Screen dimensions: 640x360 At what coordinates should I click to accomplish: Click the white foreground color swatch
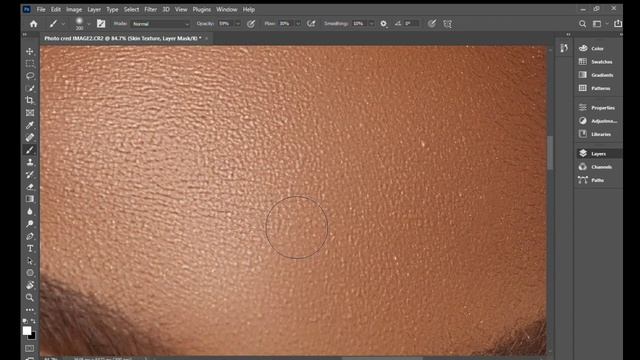27,330
